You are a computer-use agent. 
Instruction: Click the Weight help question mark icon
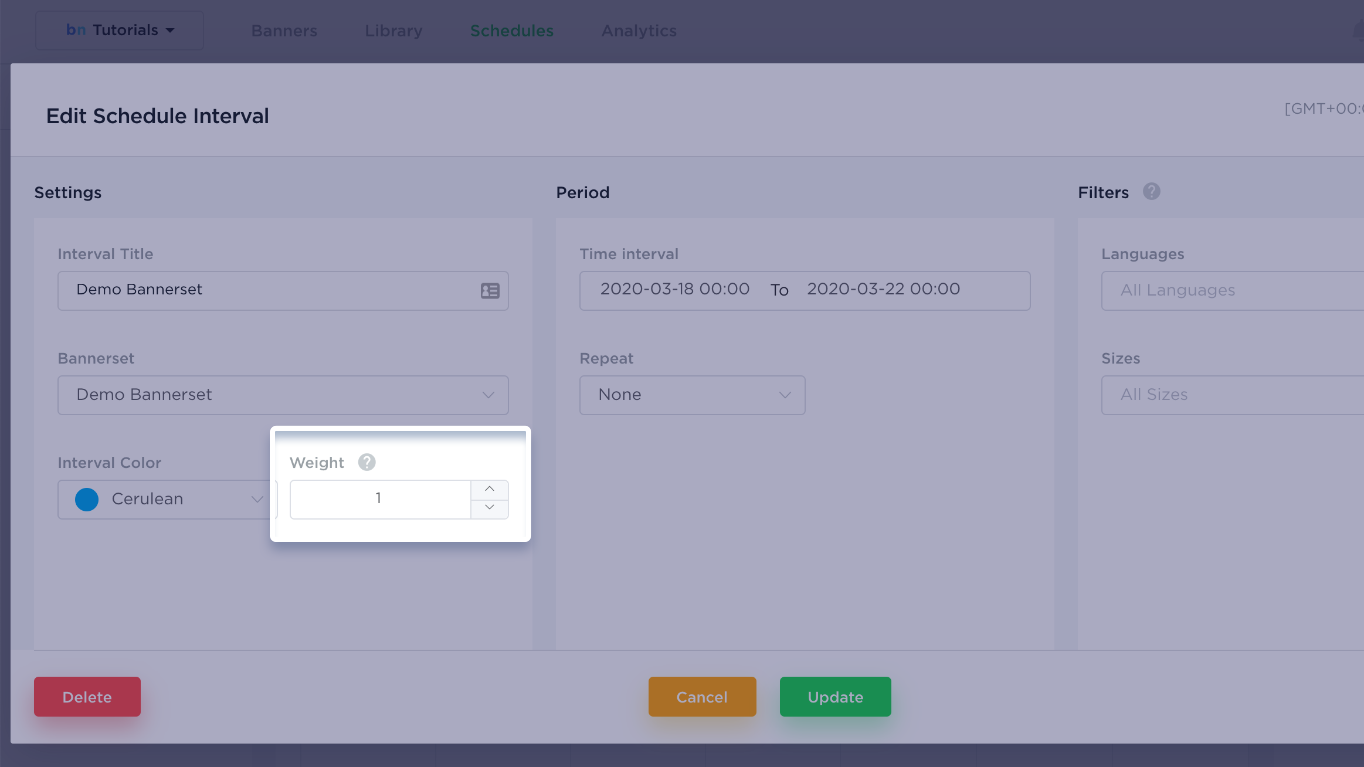click(x=367, y=462)
